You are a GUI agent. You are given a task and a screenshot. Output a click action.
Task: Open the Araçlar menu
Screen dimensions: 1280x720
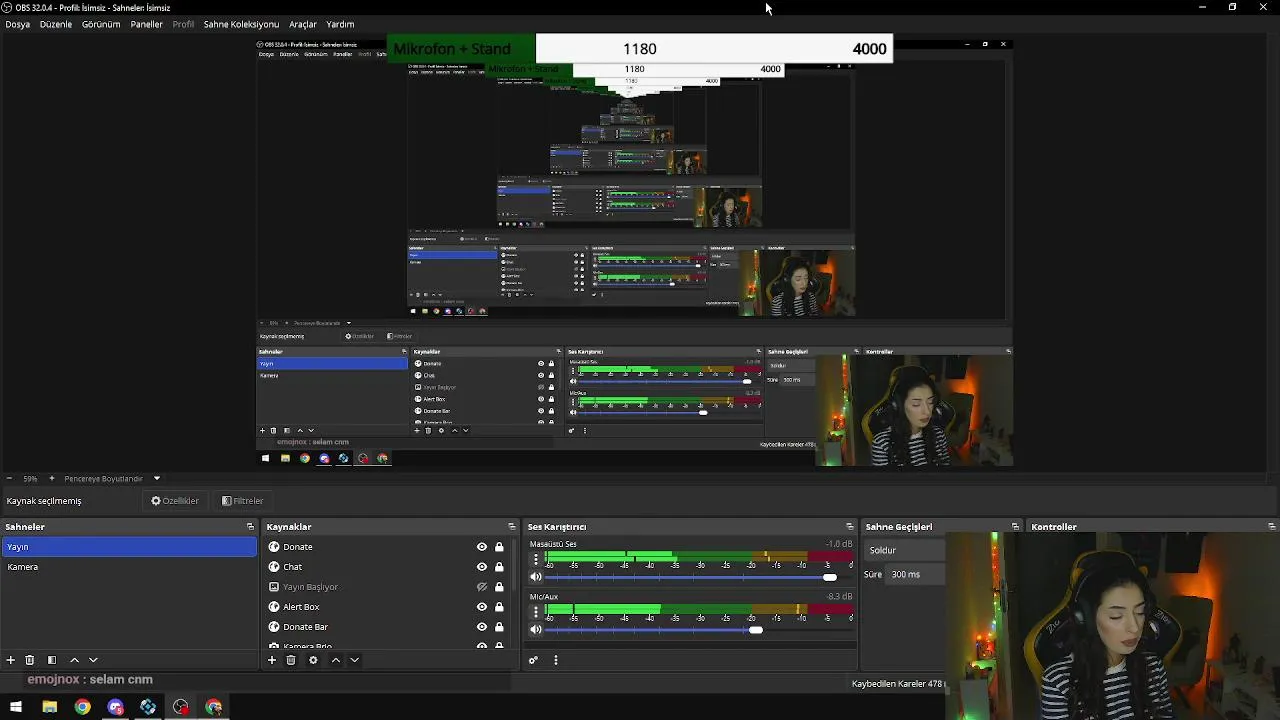coord(303,24)
